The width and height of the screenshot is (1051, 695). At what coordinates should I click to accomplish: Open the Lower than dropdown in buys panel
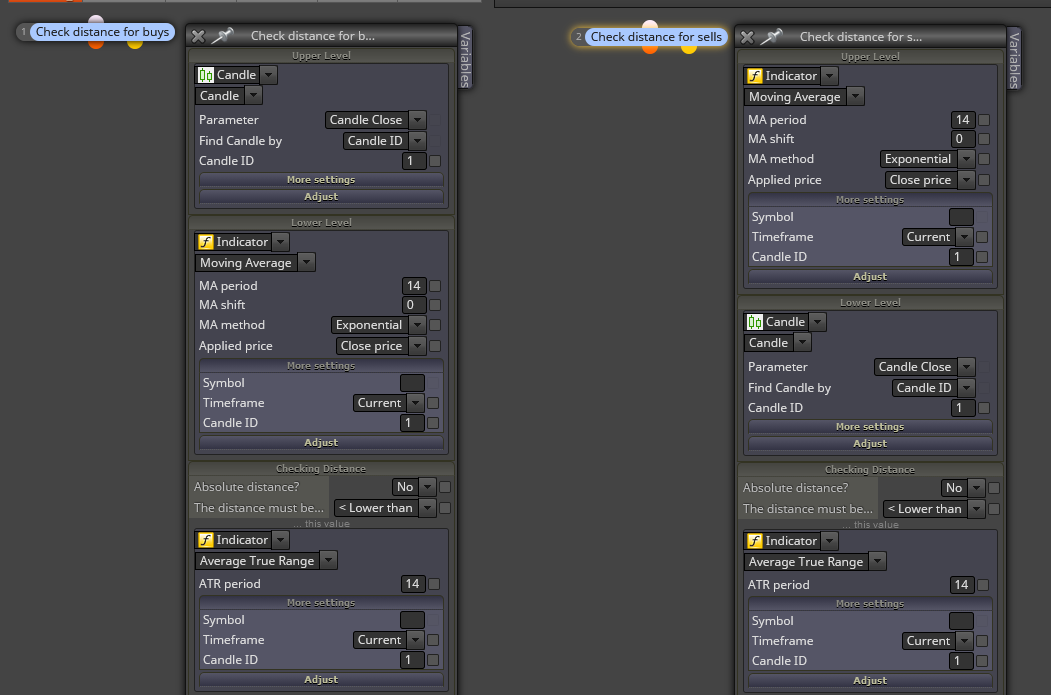(428, 508)
